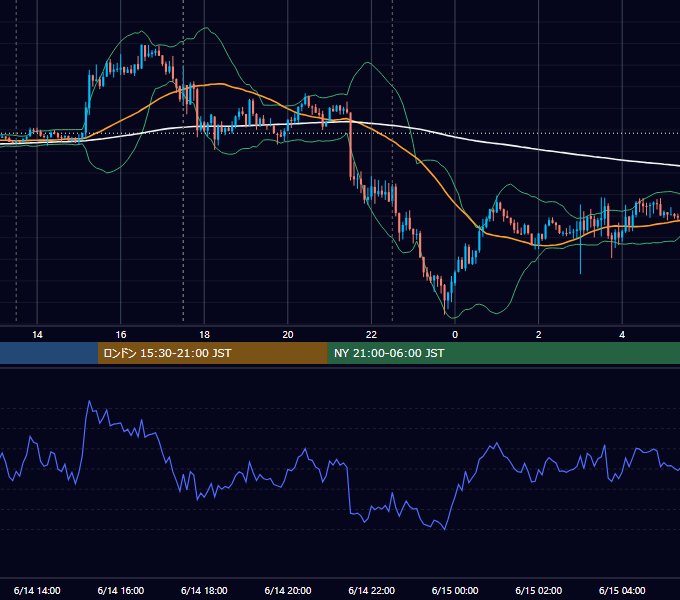Viewport: 680px width, 600px height.
Task: Click the 6/14 18:00 date label
Action: click(x=204, y=590)
